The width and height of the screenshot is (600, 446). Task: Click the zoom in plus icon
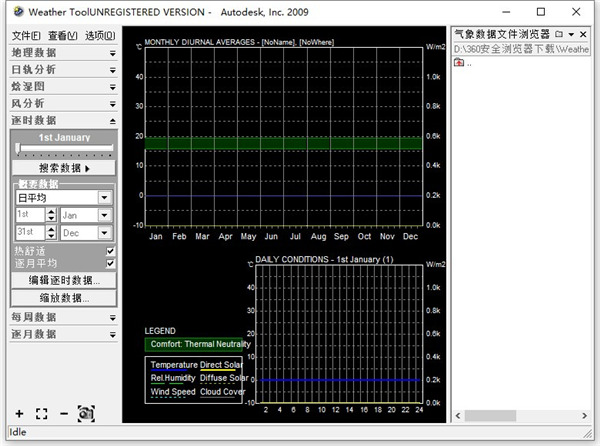pyautogui.click(x=19, y=413)
